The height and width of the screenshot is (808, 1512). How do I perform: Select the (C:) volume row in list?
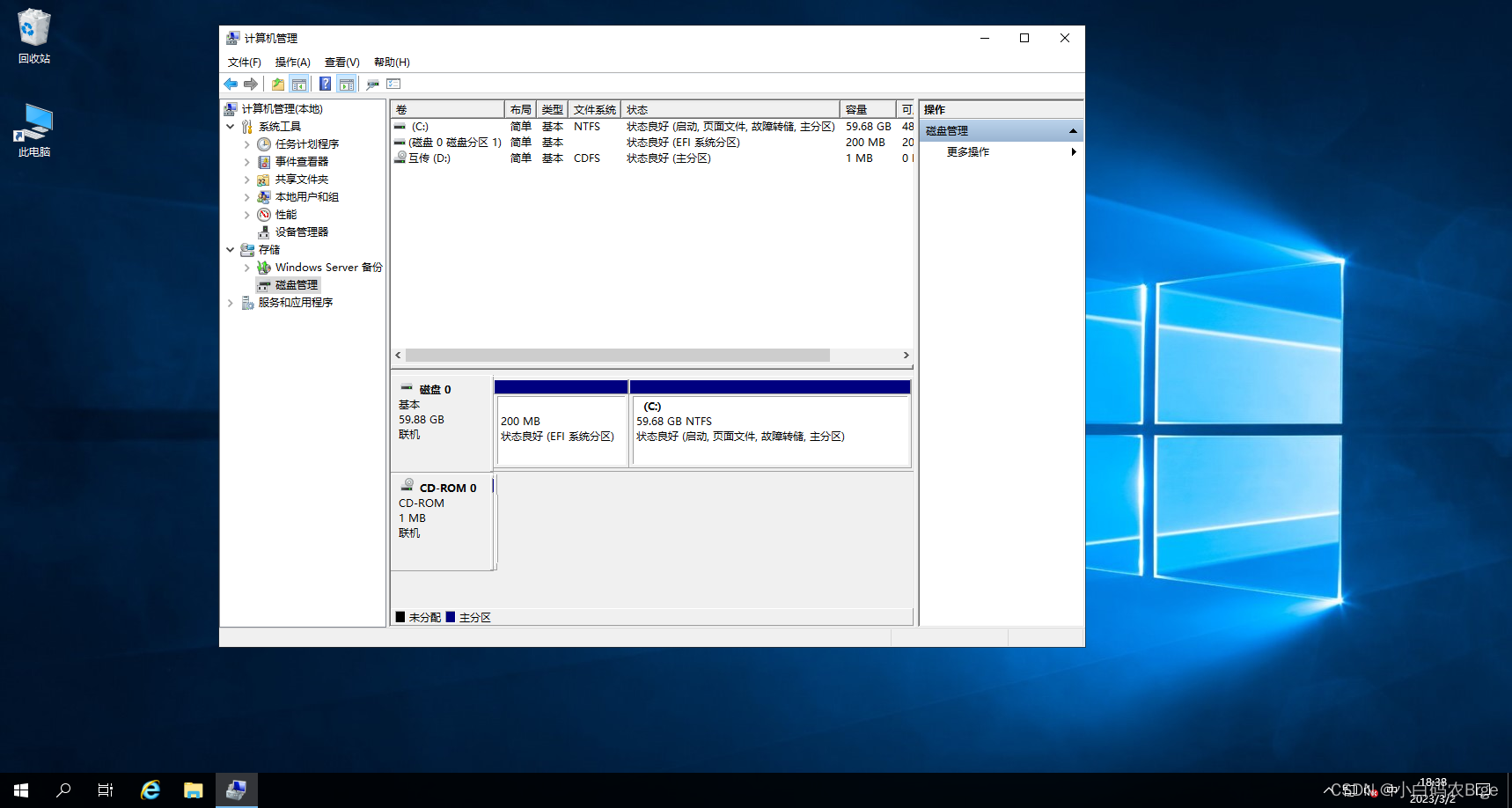tap(653, 127)
